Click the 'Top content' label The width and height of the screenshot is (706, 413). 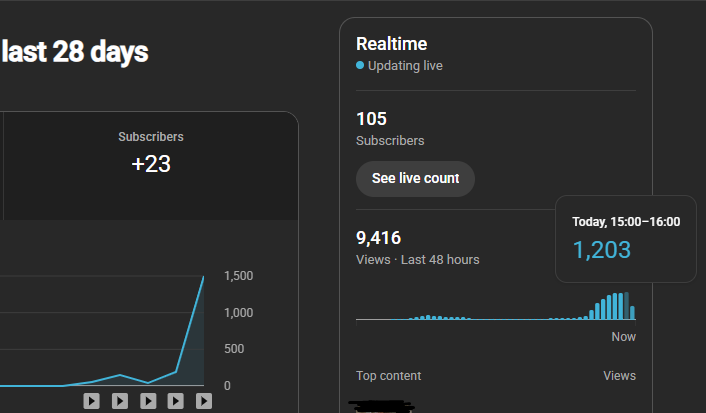[389, 376]
